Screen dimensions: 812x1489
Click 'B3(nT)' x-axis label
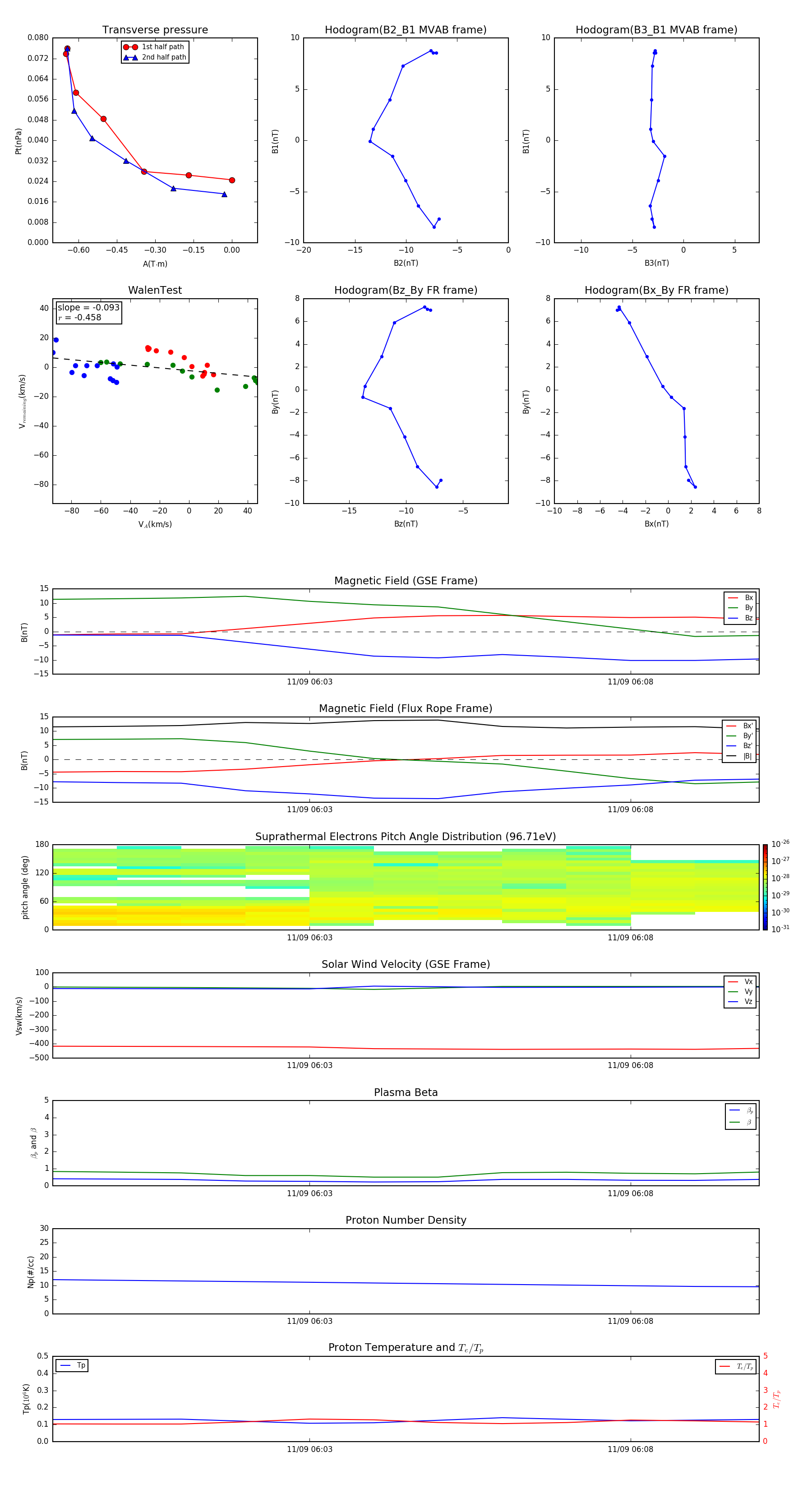[x=656, y=263]
